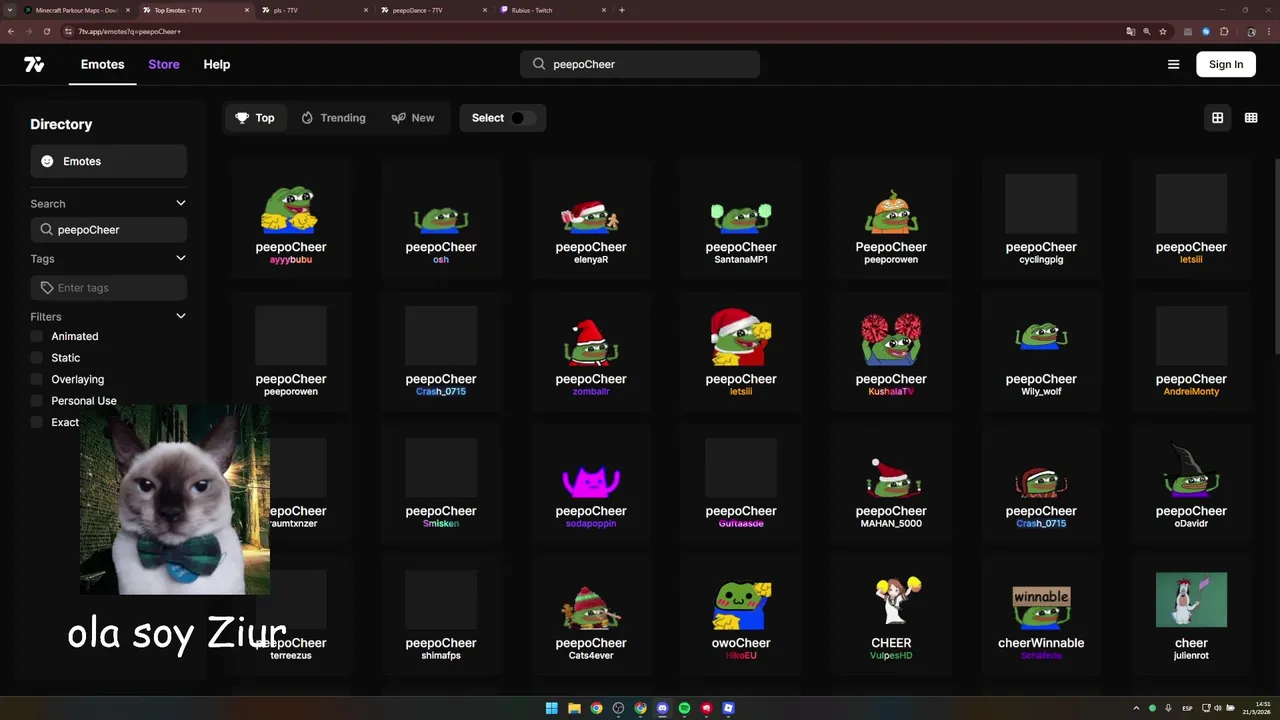Open the Windows Start menu

click(x=552, y=708)
